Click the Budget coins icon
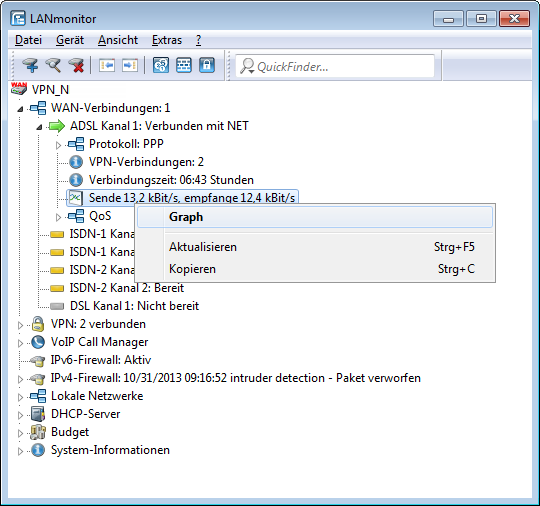The image size is (540, 506). tap(38, 432)
